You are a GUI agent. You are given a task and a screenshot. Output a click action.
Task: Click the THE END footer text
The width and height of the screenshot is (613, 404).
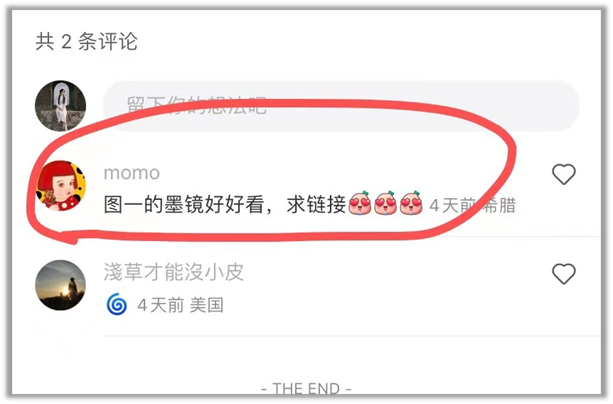(306, 388)
